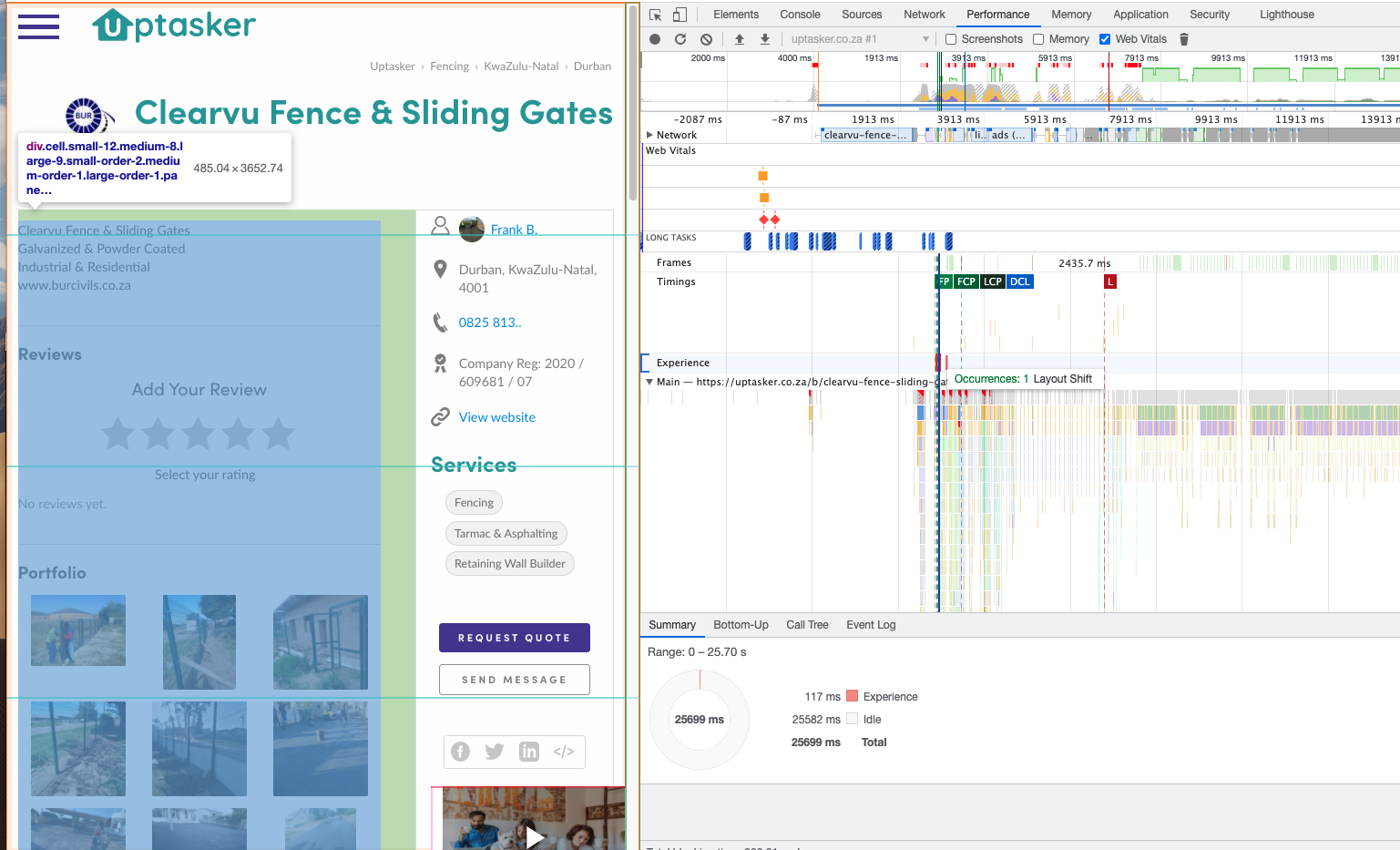
Task: Open the first portfolio photo thumbnail
Action: 78,630
